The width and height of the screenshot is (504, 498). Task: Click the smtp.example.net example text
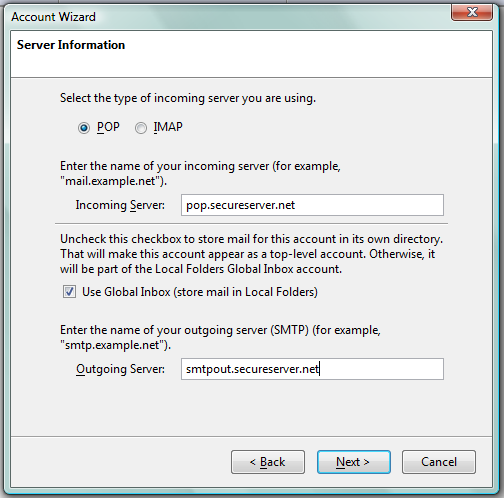115,345
